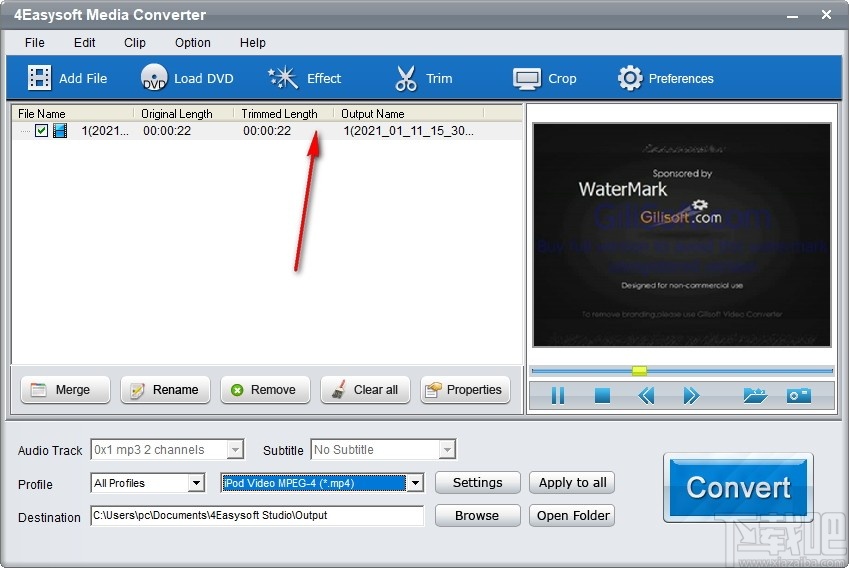This screenshot has height=568, width=849.
Task: Uncheck the 1(2021... file checkbox
Action: [x=41, y=130]
